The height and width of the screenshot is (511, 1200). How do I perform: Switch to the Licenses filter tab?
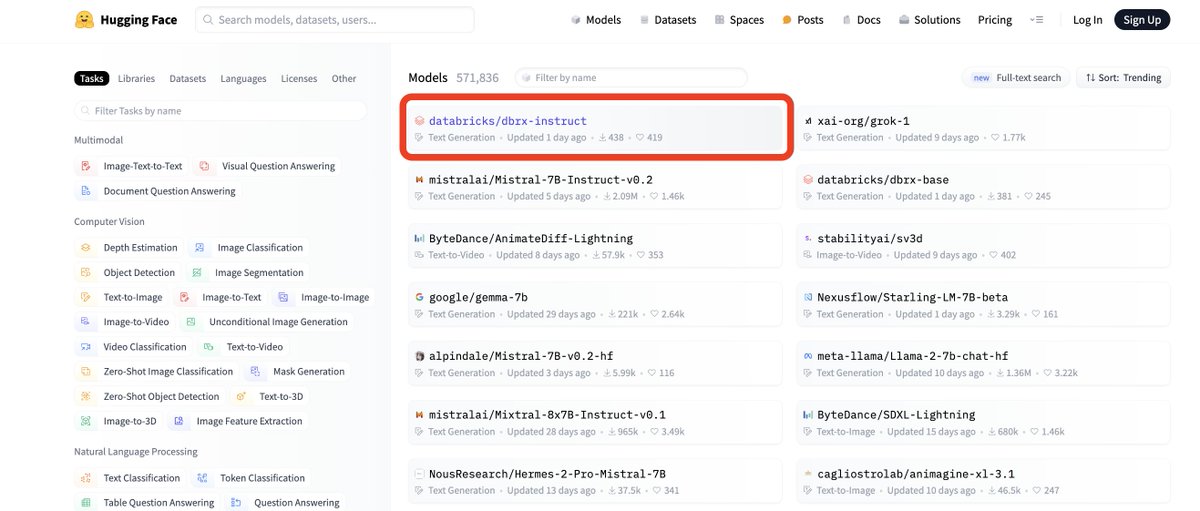299,78
